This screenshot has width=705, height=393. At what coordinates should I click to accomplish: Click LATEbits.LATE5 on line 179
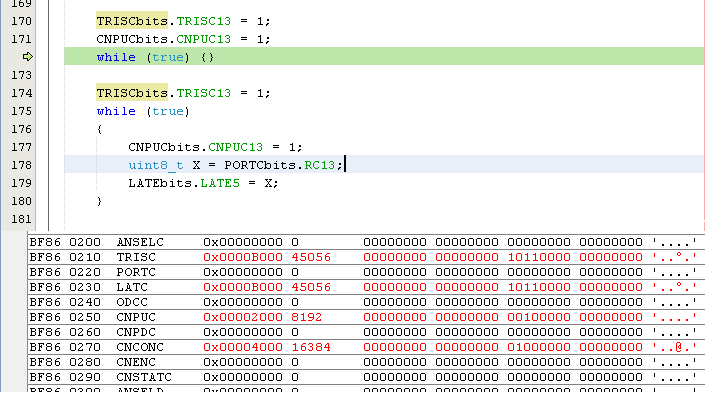tap(184, 183)
